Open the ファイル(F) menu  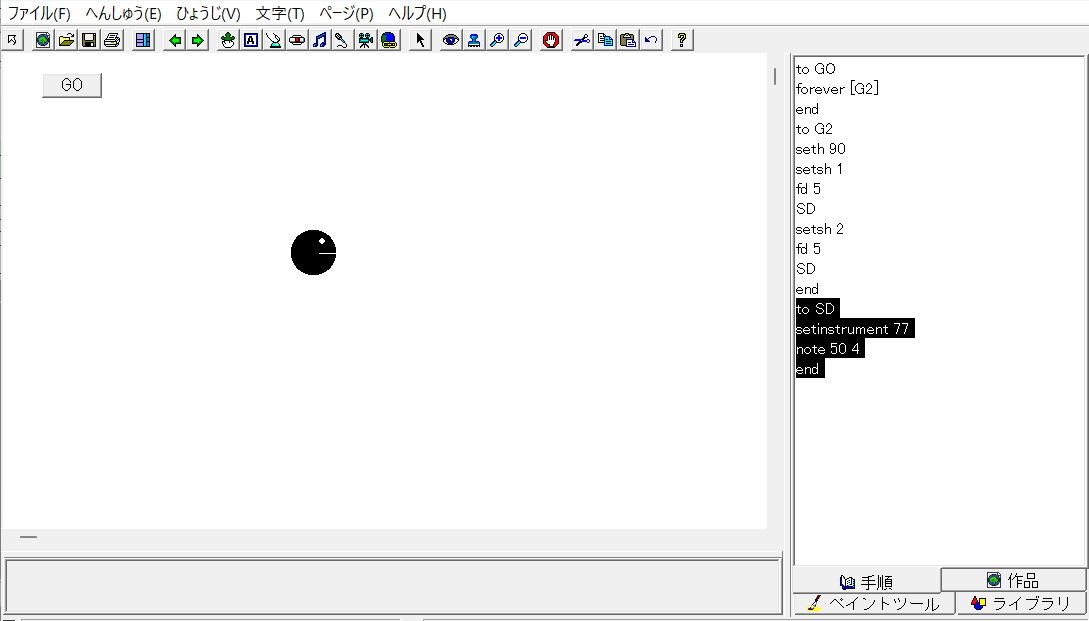39,13
